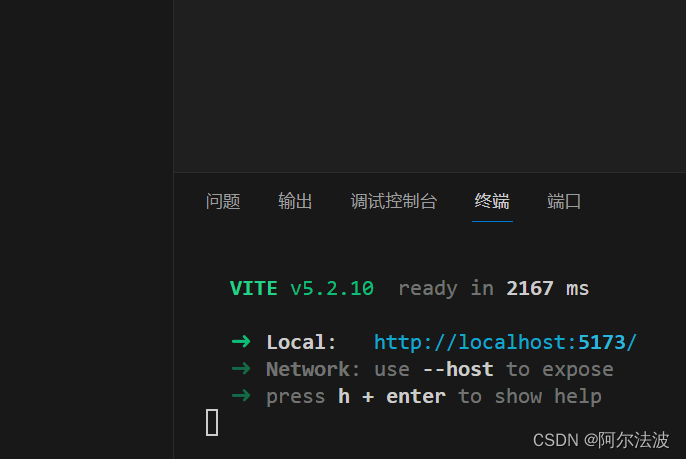The image size is (686, 459).
Task: Click the 'ready in 2167 ms' text
Action: (x=494, y=289)
